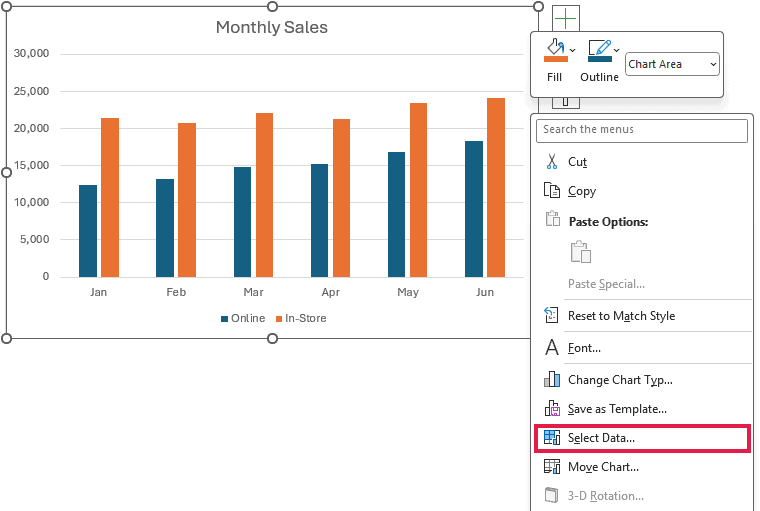Screen dimensions: 760x511
Task: Click the Paste Options clipboard button
Action: (x=580, y=252)
